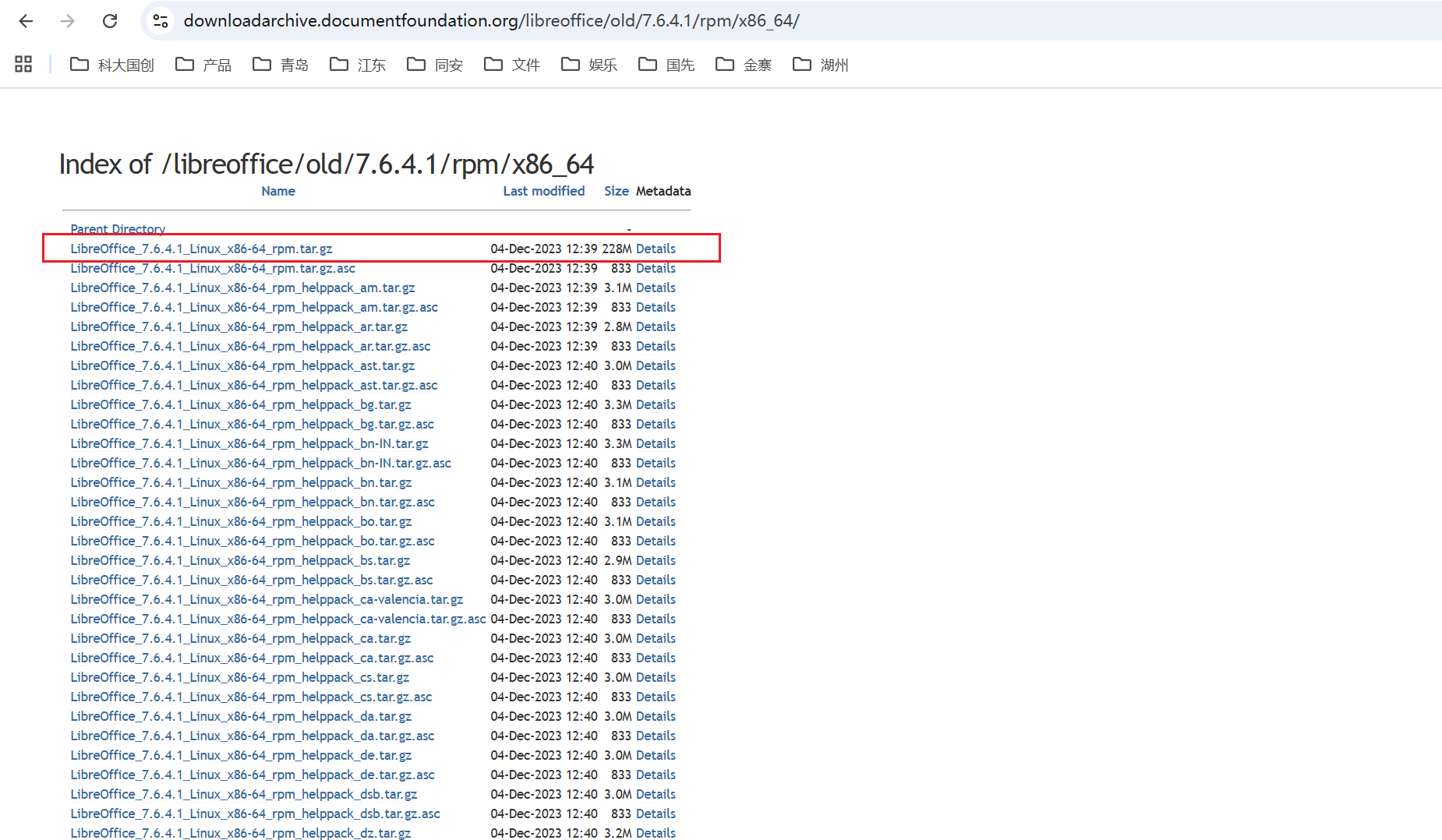Sort listing by Name column
Image resolution: width=1442 pixels, height=840 pixels.
click(278, 191)
